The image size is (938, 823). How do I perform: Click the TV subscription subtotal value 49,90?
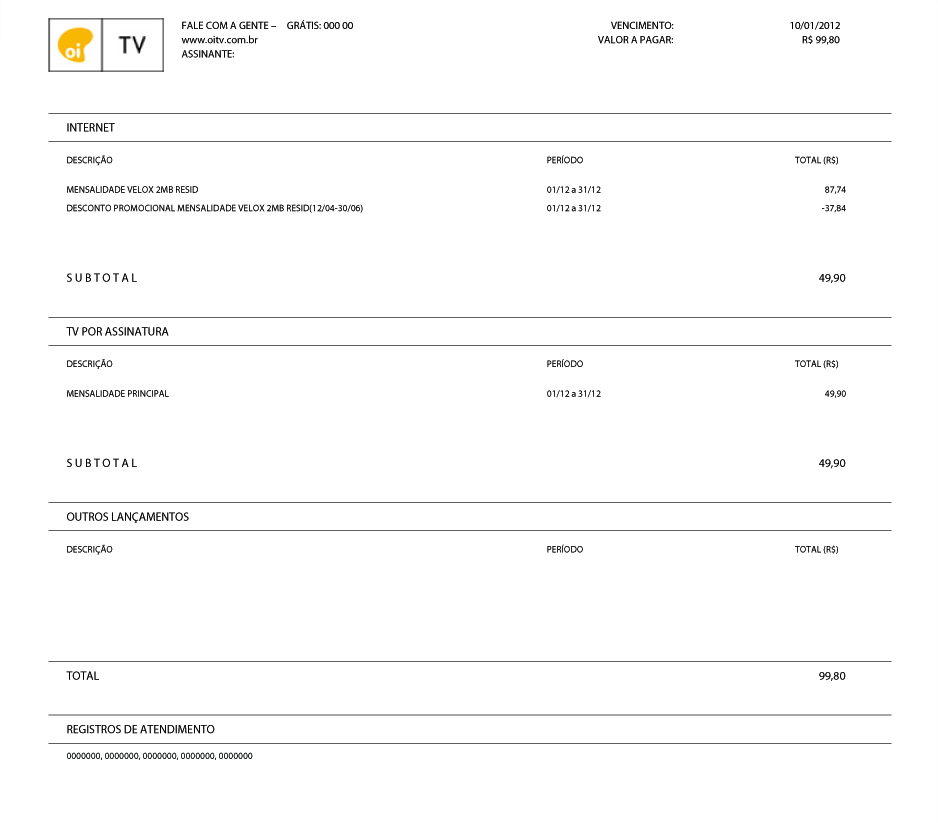(x=832, y=463)
